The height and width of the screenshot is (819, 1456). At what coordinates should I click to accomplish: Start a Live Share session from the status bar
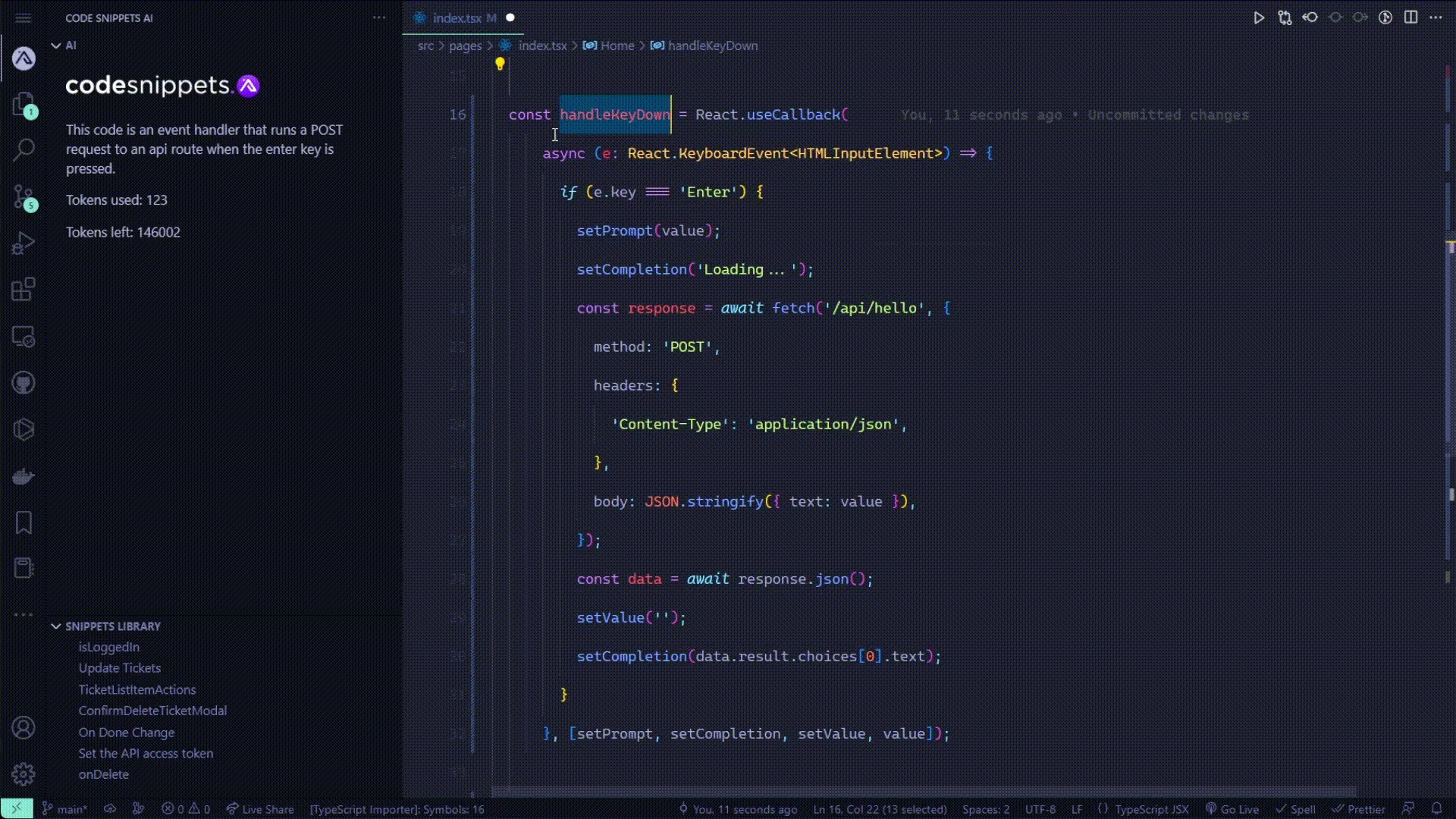click(x=260, y=809)
